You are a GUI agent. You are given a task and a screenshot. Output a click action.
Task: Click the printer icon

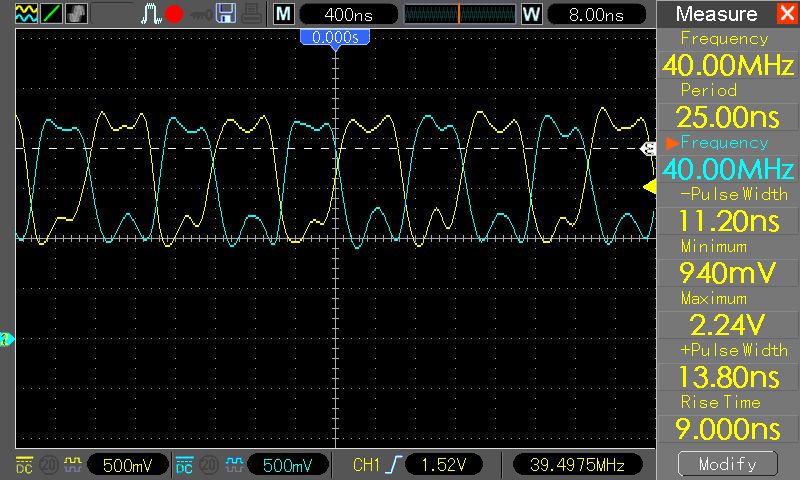click(252, 14)
